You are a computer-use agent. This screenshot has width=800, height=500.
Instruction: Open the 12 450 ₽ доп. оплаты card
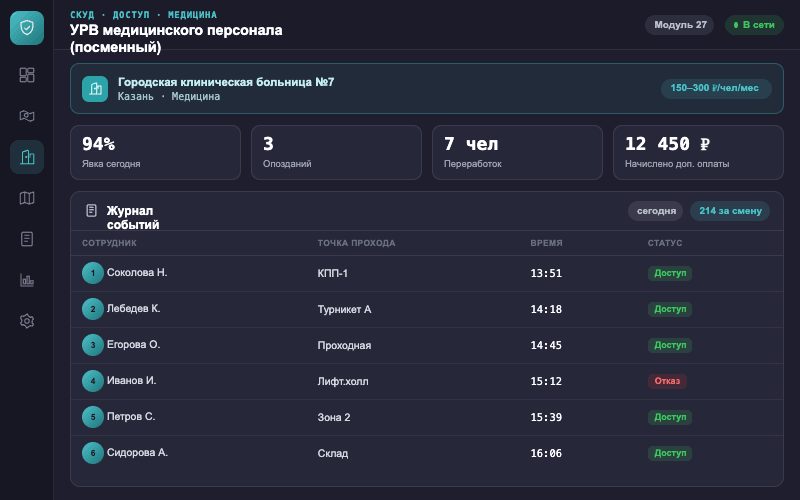coord(698,153)
